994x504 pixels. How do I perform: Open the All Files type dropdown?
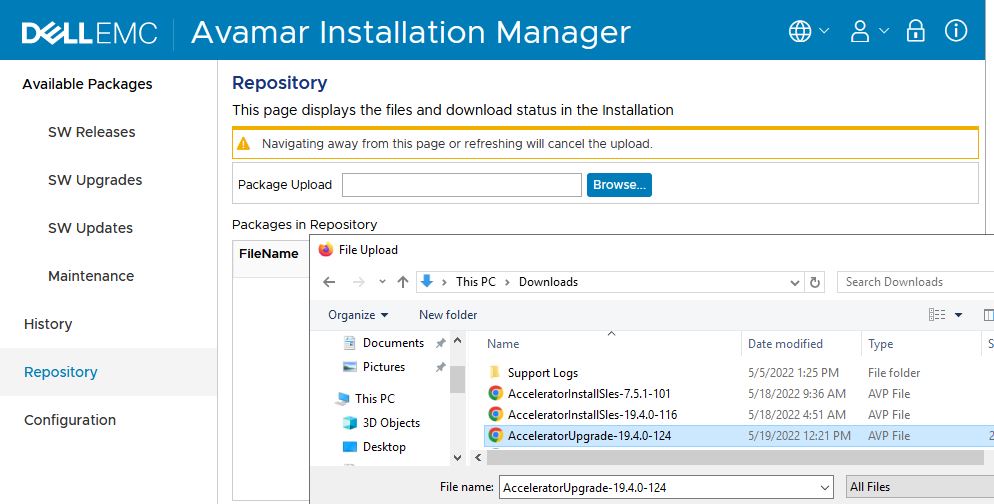[918, 487]
